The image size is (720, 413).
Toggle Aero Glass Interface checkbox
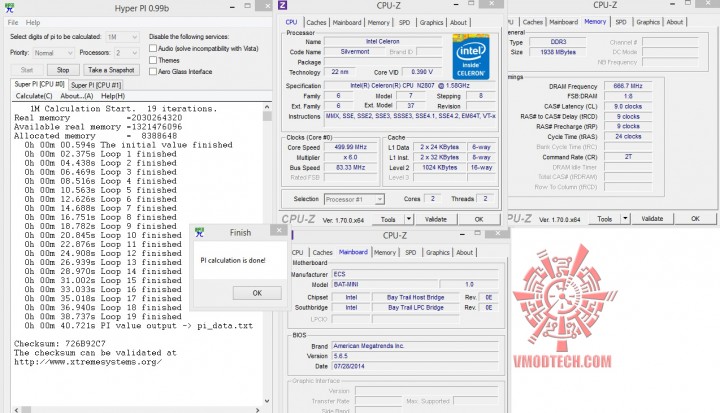[153, 71]
